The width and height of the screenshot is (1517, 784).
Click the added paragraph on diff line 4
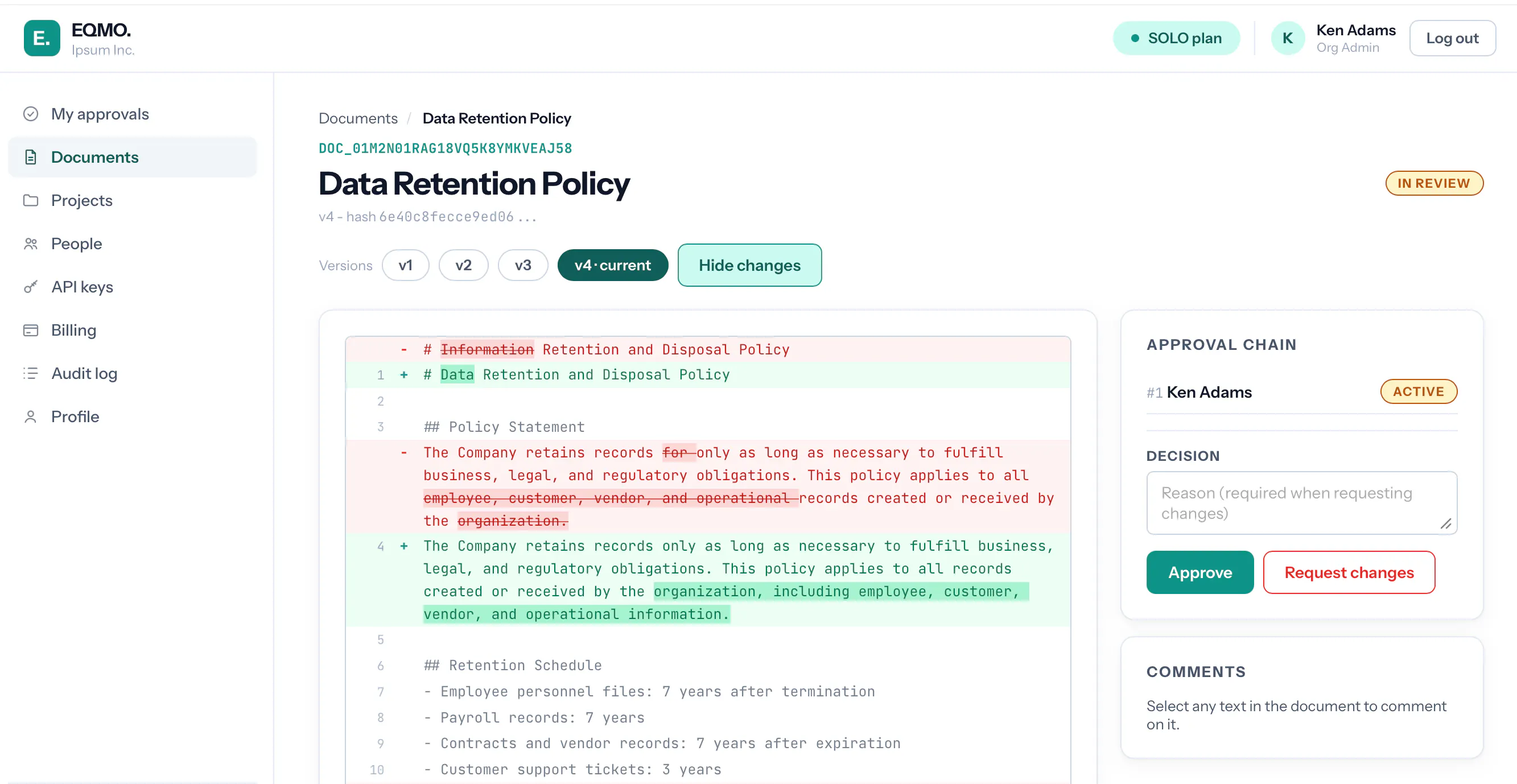pyautogui.click(x=707, y=580)
